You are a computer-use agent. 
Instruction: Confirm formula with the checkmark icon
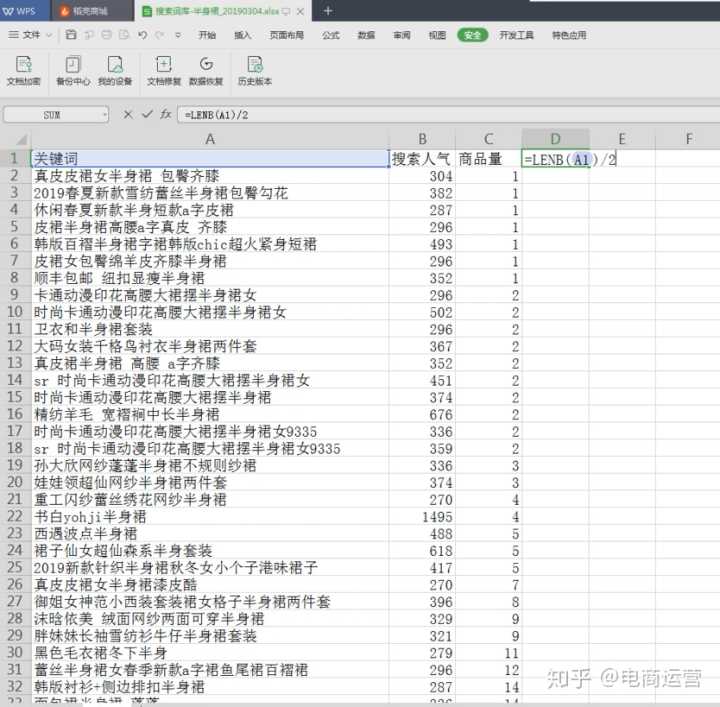tap(147, 115)
